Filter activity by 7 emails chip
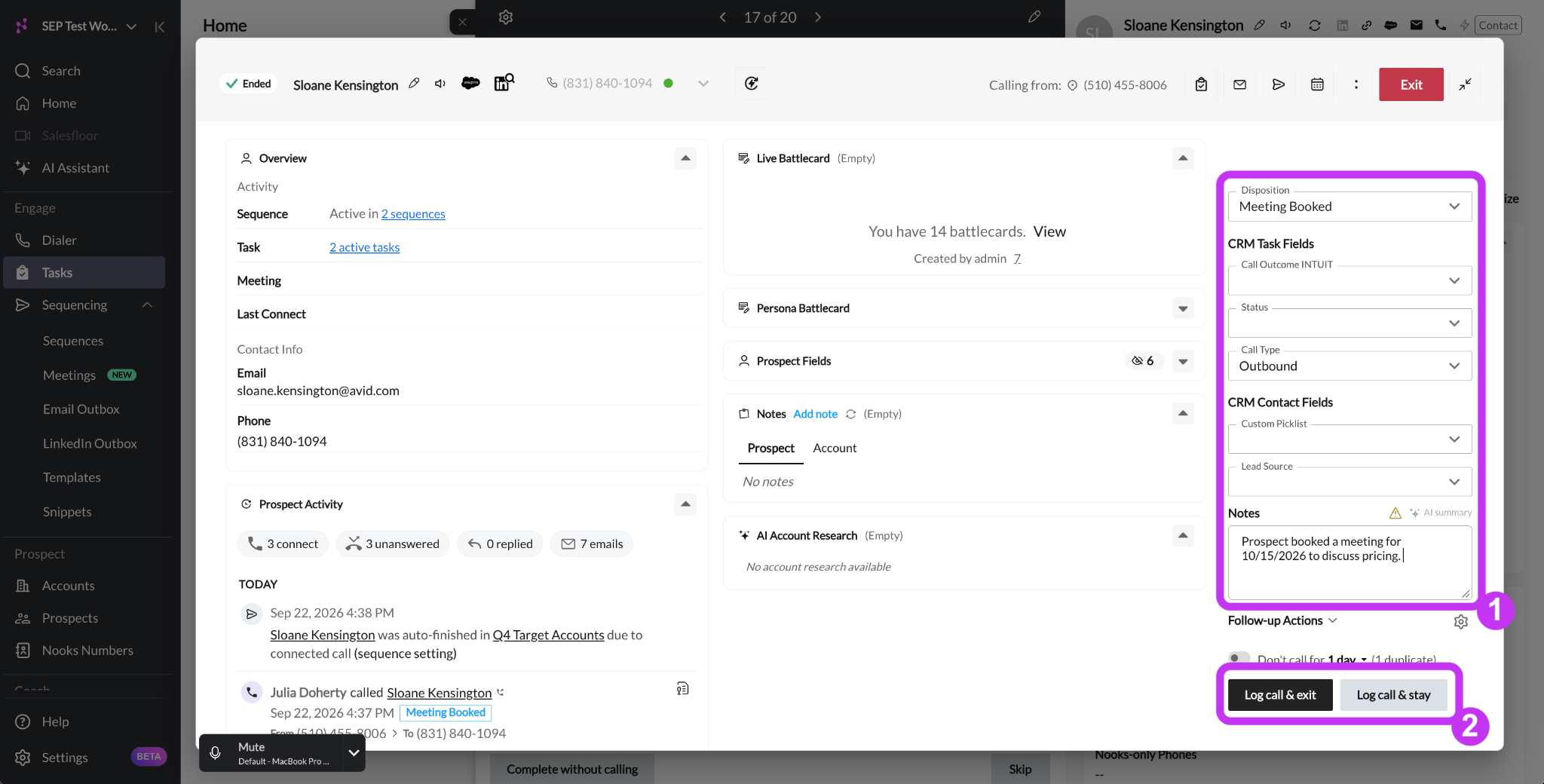 (x=592, y=544)
